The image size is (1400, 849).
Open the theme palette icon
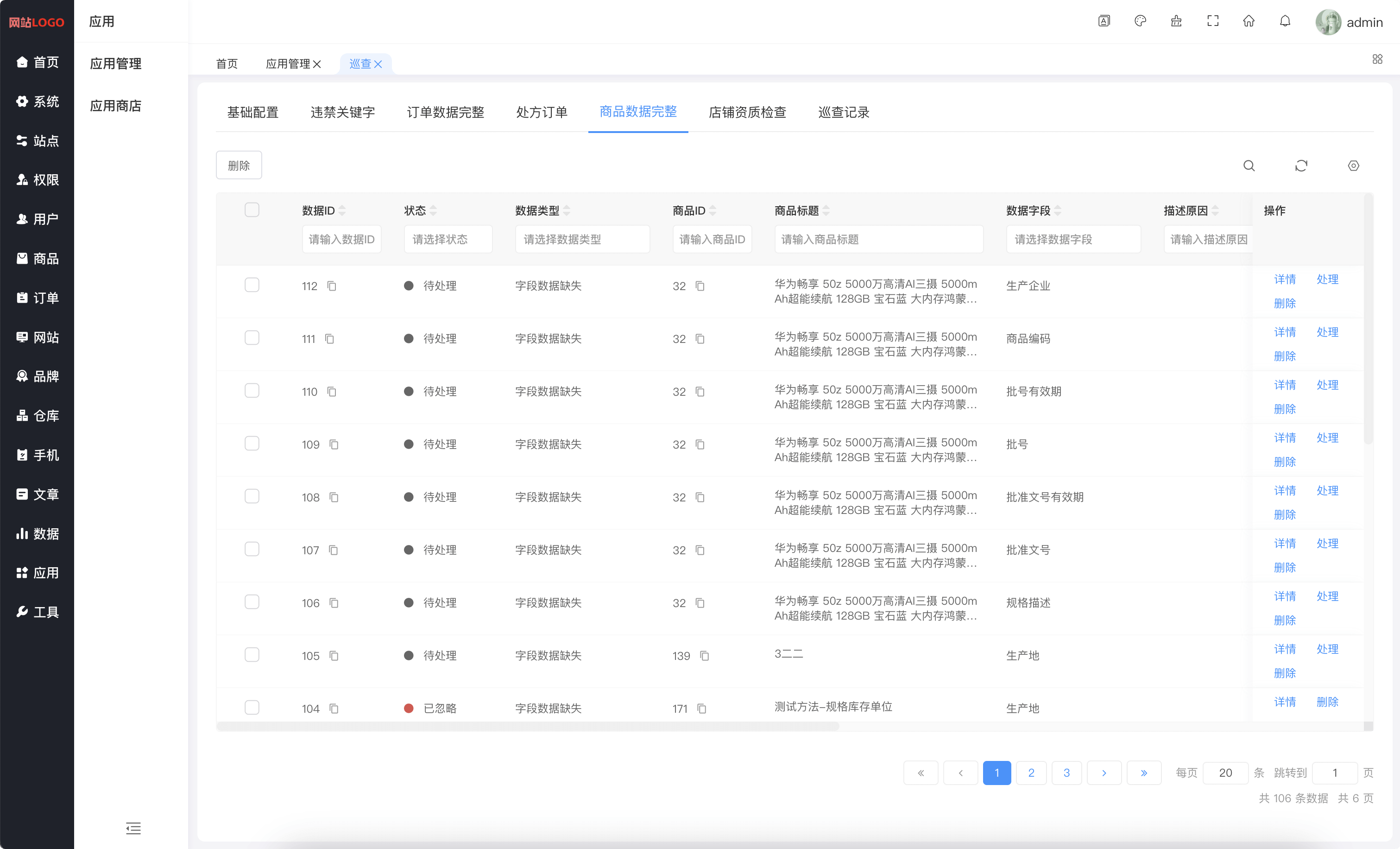click(x=1140, y=21)
